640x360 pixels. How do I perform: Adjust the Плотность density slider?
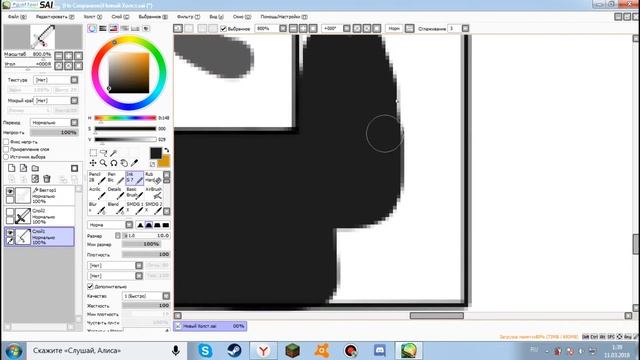(146, 254)
